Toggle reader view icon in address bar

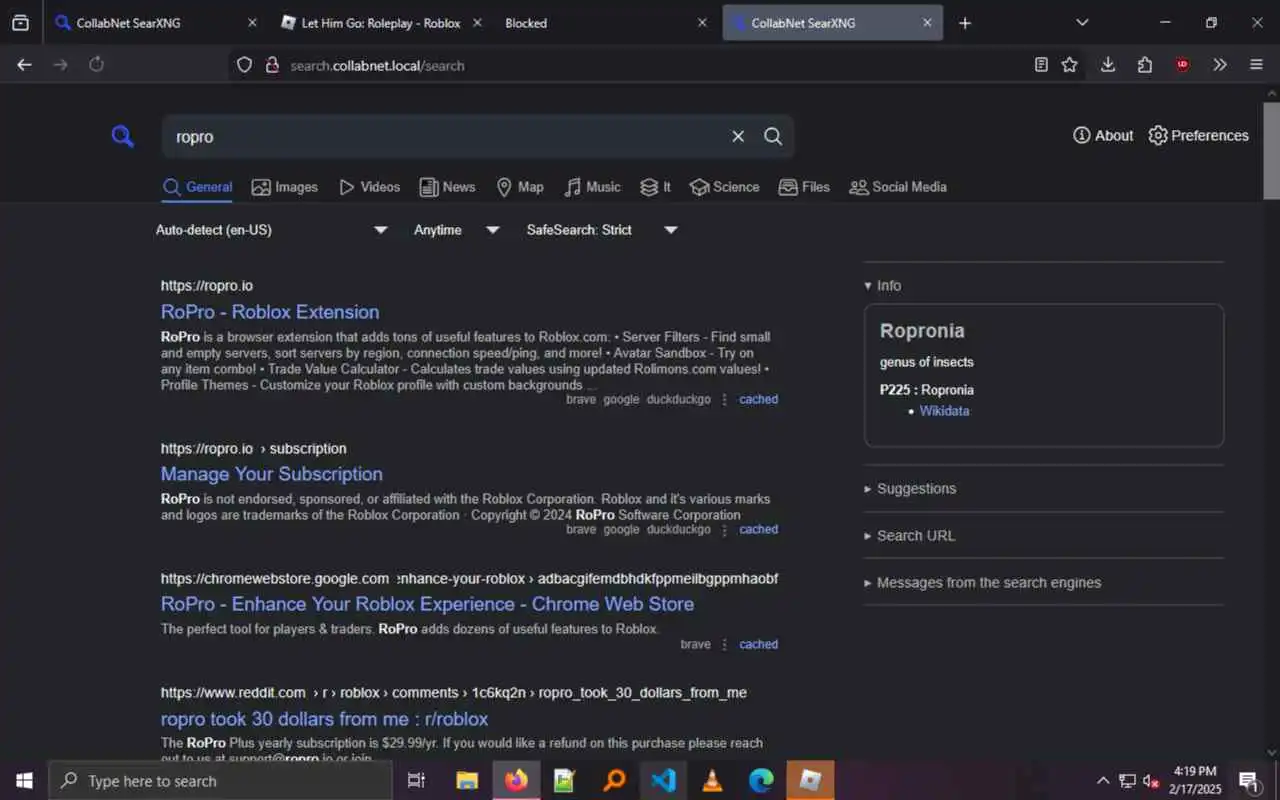pyautogui.click(x=1041, y=65)
